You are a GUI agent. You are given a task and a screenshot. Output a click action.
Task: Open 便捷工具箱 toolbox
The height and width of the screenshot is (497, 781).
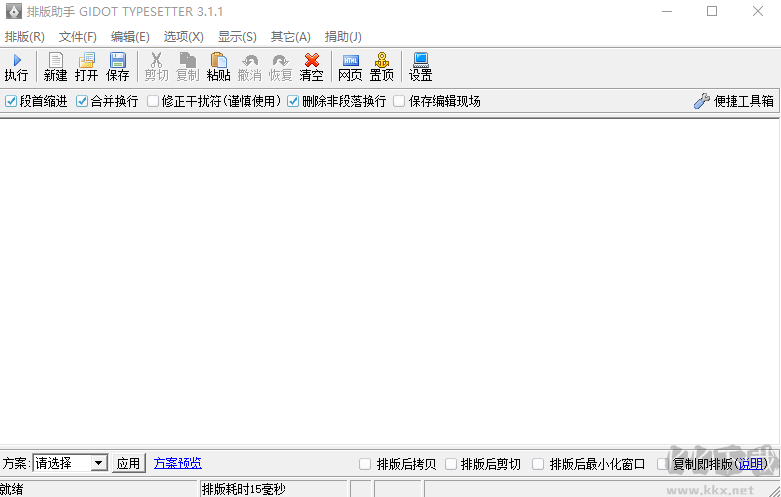click(x=734, y=101)
